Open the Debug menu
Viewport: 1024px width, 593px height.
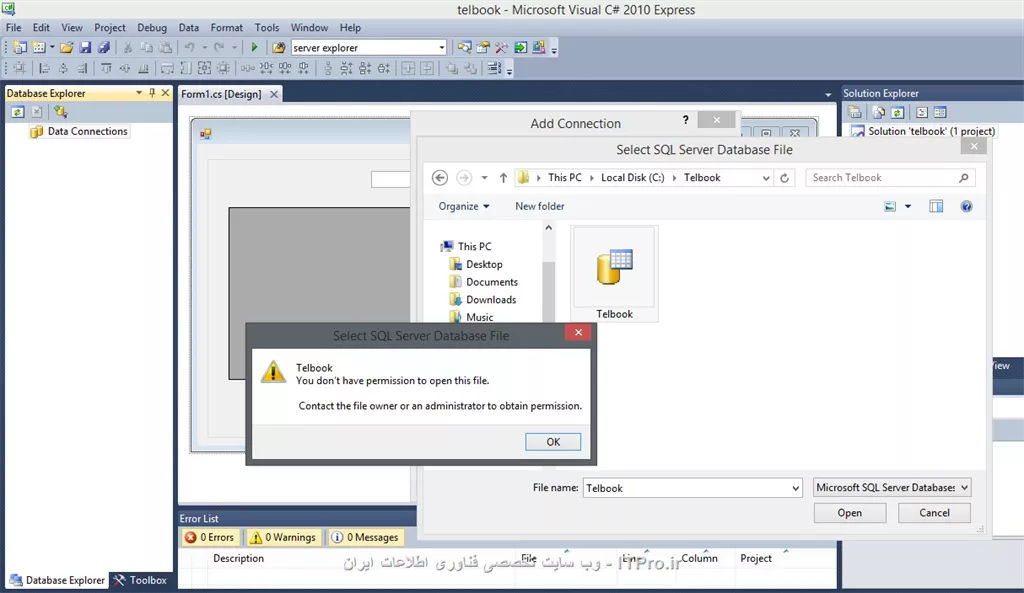coord(152,27)
